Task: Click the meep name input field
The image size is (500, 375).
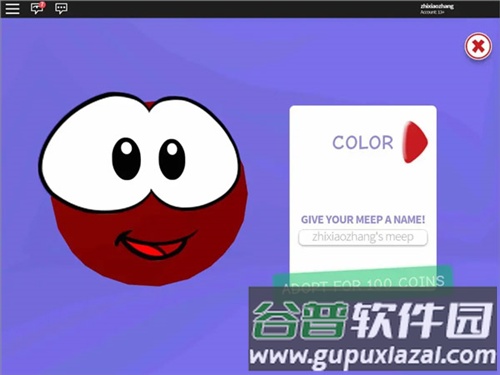Action: (x=363, y=237)
